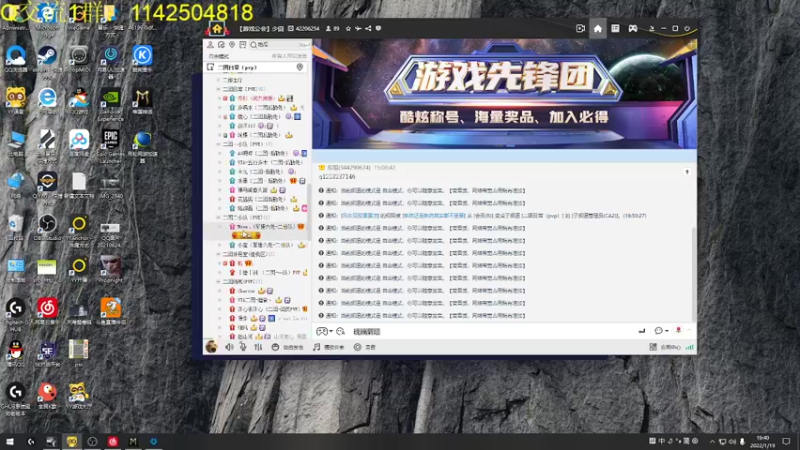This screenshot has height=450, width=800.
Task: Focus the channel search box
Action: tap(279, 45)
